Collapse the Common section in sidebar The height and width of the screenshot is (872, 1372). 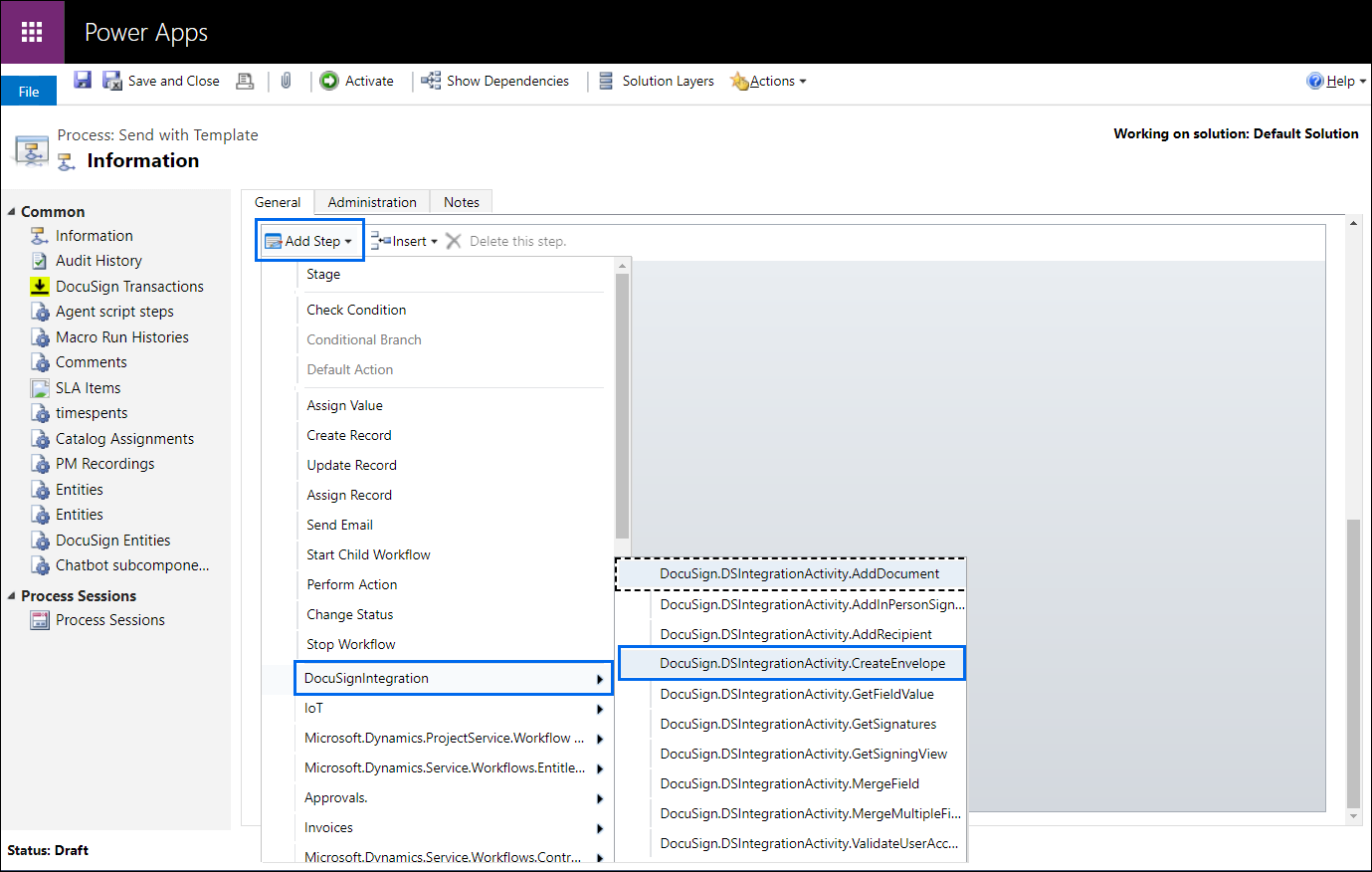(x=12, y=211)
